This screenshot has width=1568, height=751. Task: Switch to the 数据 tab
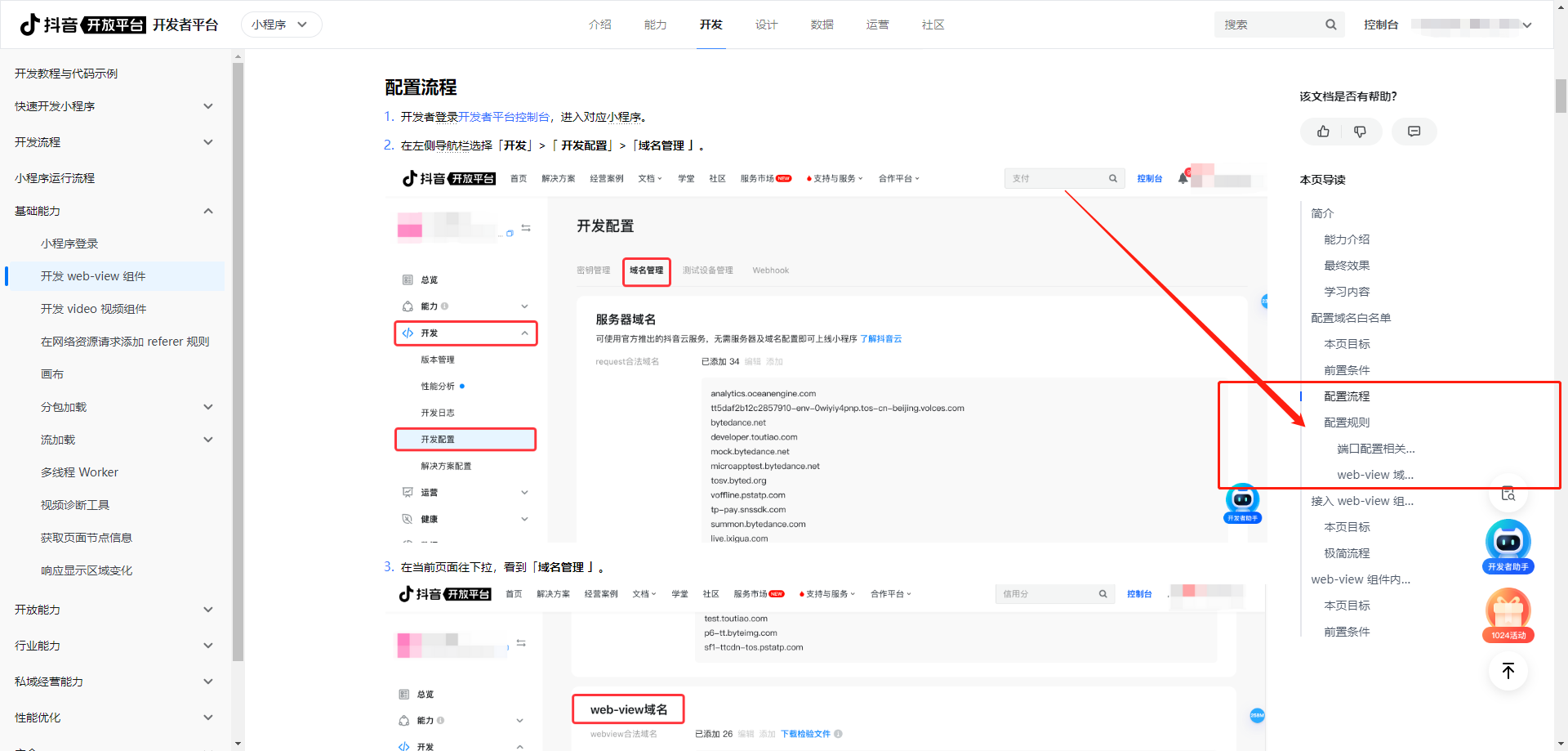click(822, 25)
